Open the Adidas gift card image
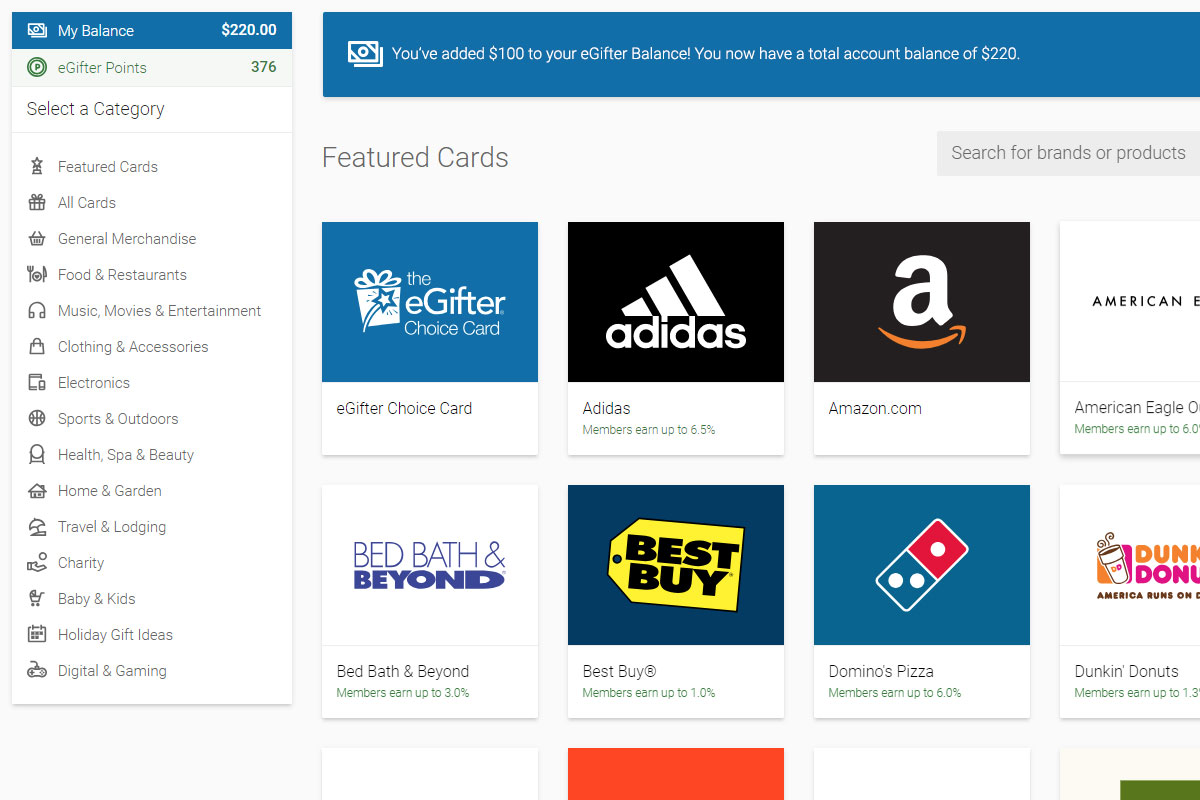1200x800 pixels. (676, 302)
